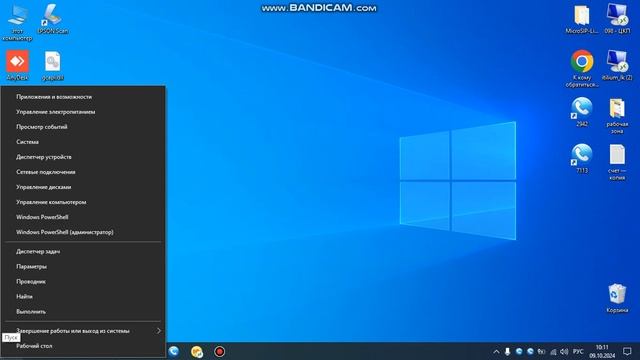Open Управление компьютером from the menu
Image resolution: width=640 pixels, height=360 pixels.
(83, 202)
